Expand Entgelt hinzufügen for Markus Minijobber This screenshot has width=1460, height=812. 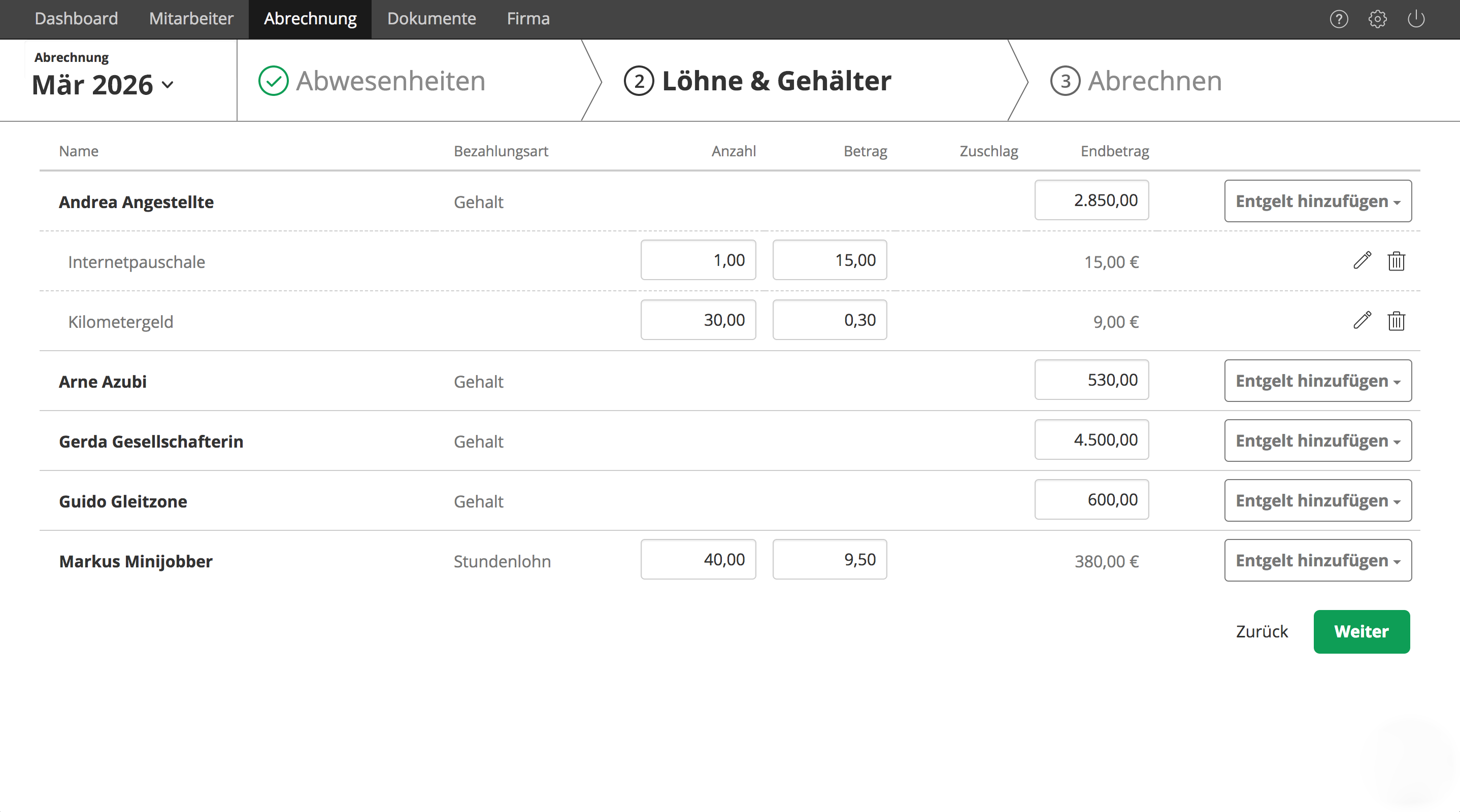1317,560
